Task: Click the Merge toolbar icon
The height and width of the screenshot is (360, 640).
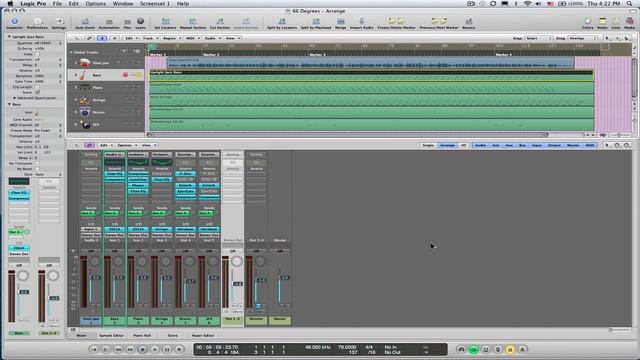Action: (x=340, y=21)
